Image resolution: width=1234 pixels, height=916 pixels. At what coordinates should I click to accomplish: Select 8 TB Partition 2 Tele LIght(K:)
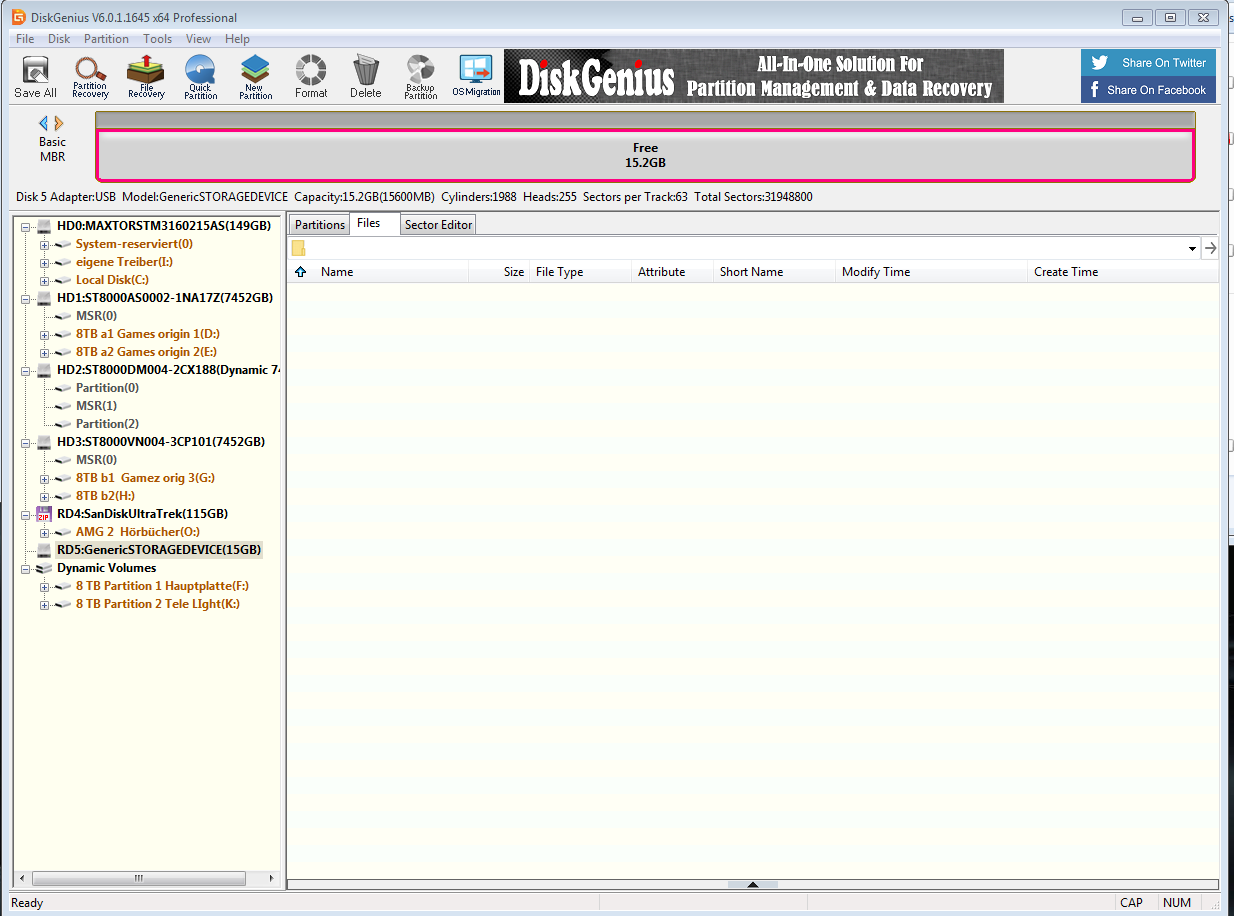158,604
